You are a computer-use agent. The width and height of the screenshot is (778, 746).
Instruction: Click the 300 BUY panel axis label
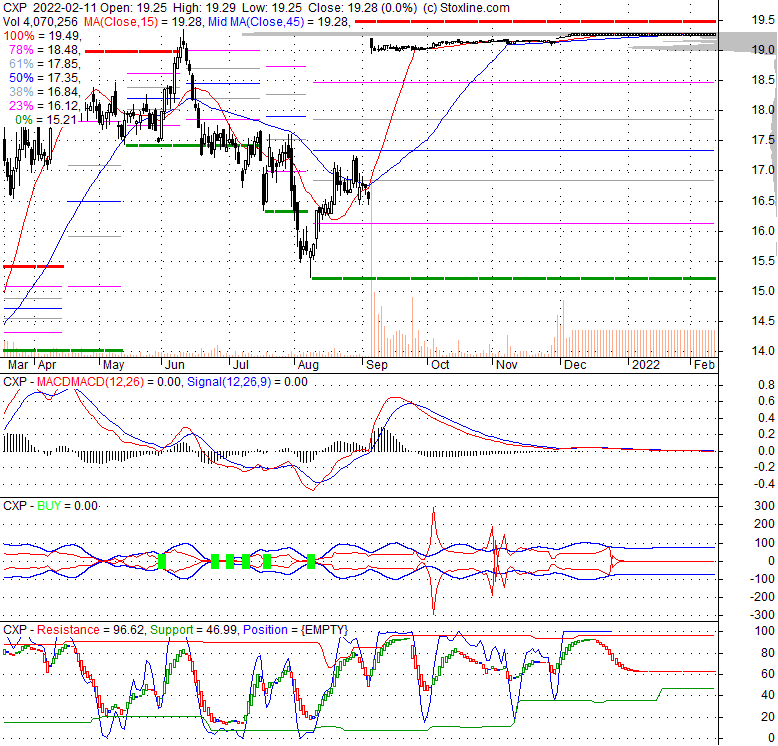click(765, 506)
